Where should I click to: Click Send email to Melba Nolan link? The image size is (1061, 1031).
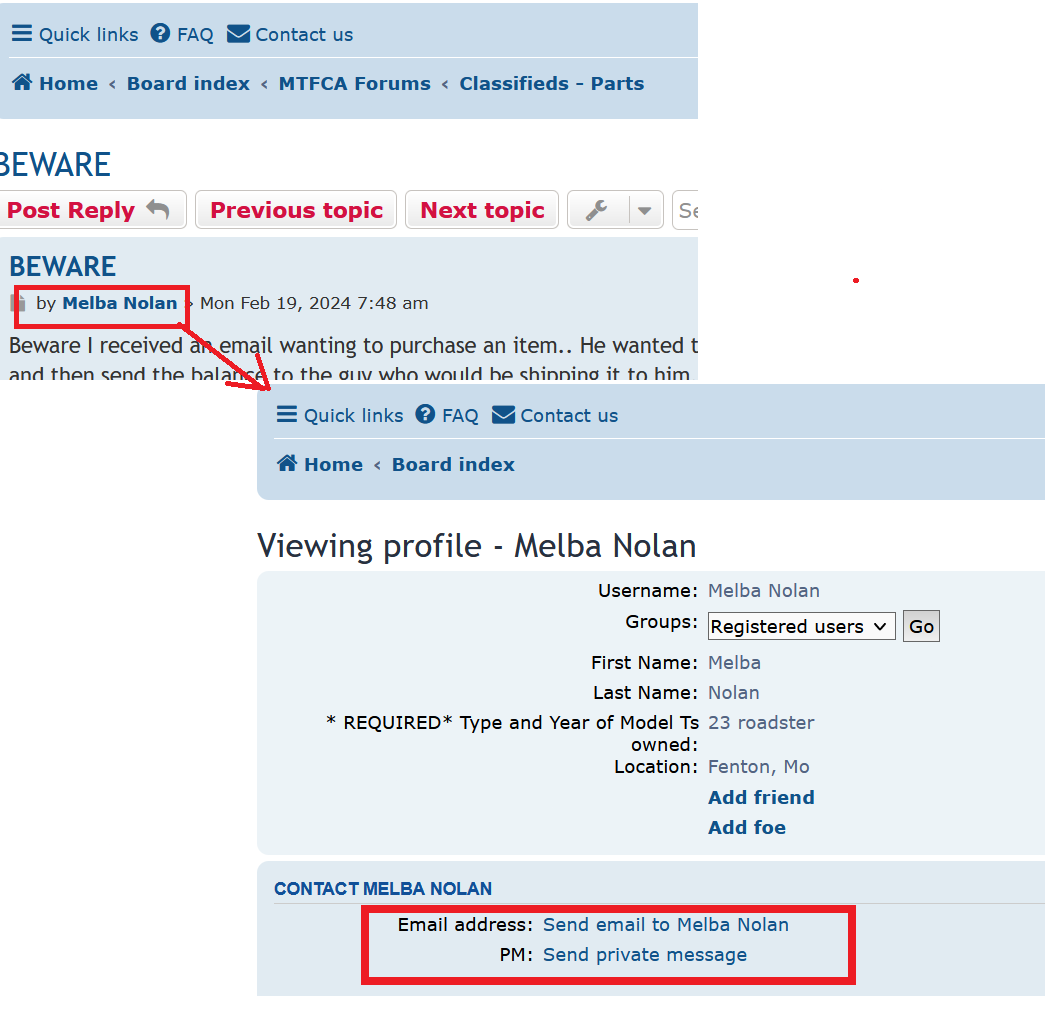tap(665, 925)
